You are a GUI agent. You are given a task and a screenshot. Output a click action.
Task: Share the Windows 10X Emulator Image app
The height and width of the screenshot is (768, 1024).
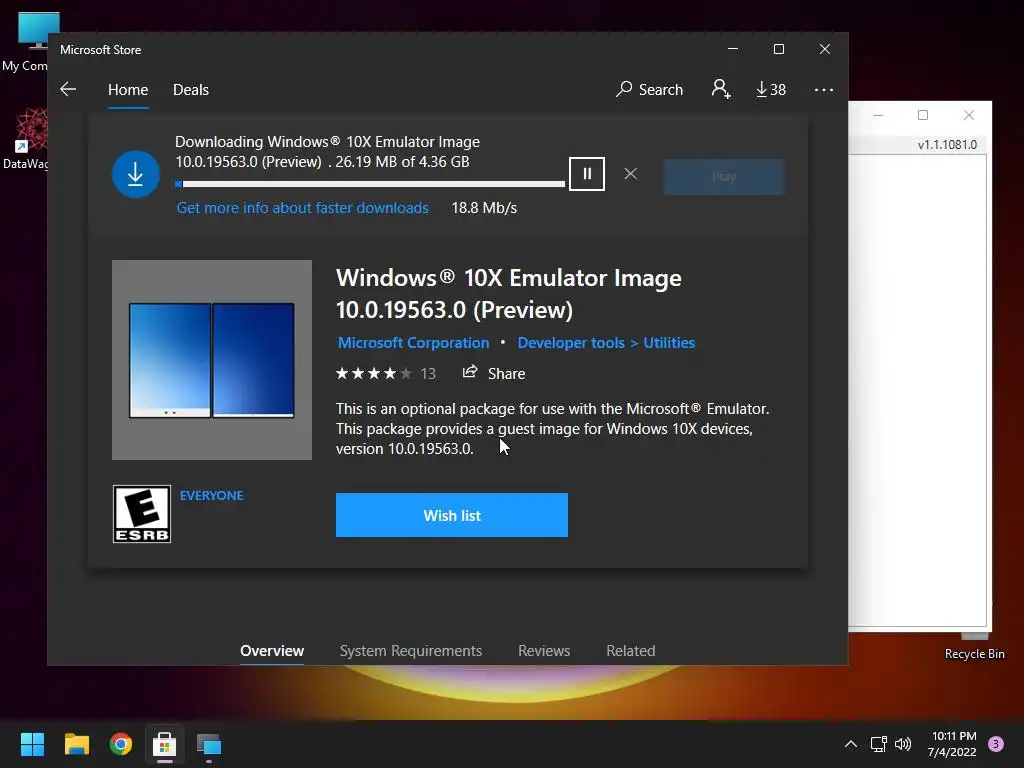pyautogui.click(x=494, y=374)
